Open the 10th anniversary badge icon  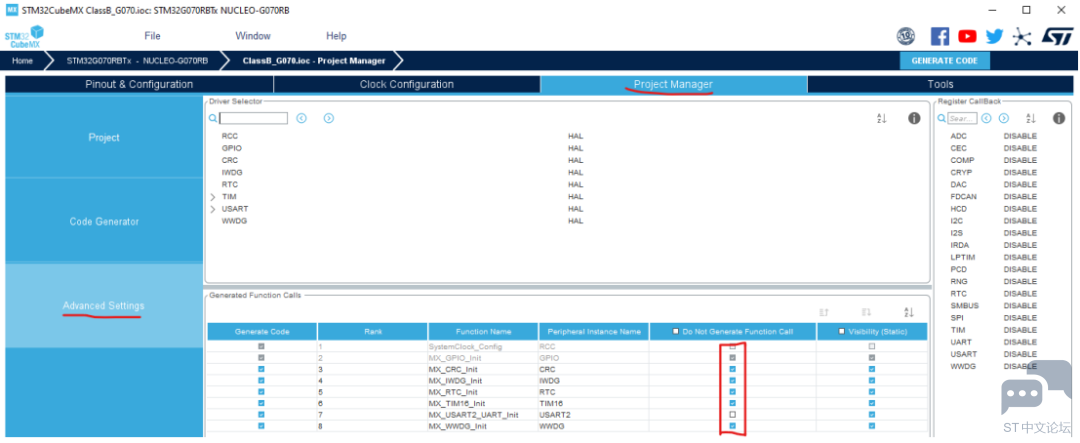pos(905,36)
